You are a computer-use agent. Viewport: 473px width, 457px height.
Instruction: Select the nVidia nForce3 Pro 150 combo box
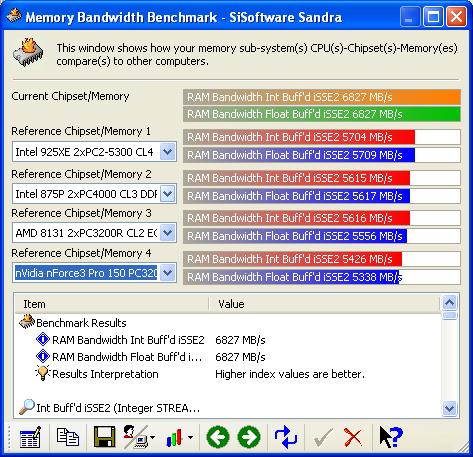click(94, 273)
